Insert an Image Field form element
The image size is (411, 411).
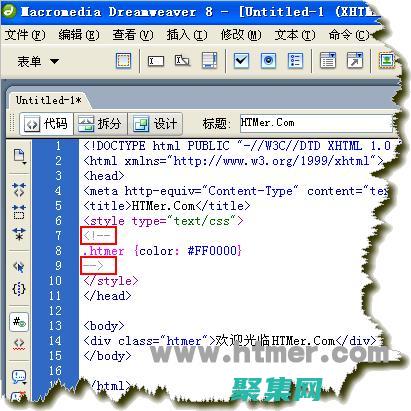click(387, 61)
